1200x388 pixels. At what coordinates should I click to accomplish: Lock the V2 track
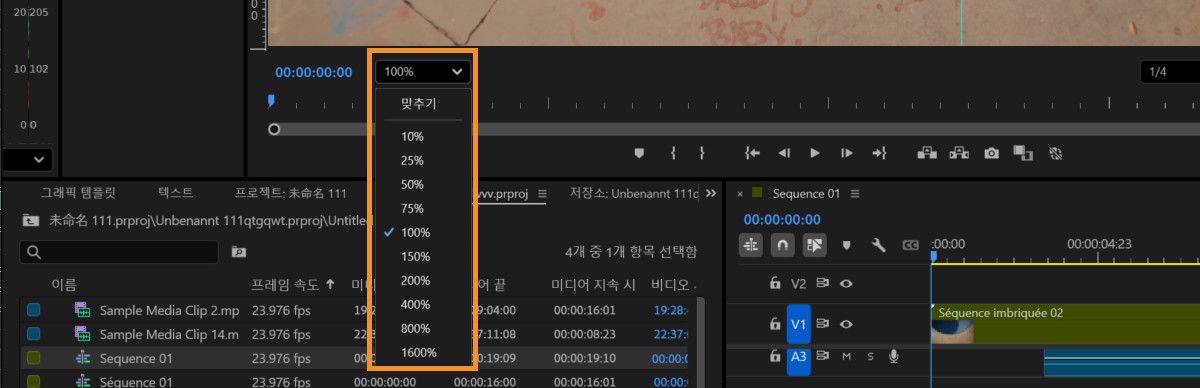tap(774, 283)
